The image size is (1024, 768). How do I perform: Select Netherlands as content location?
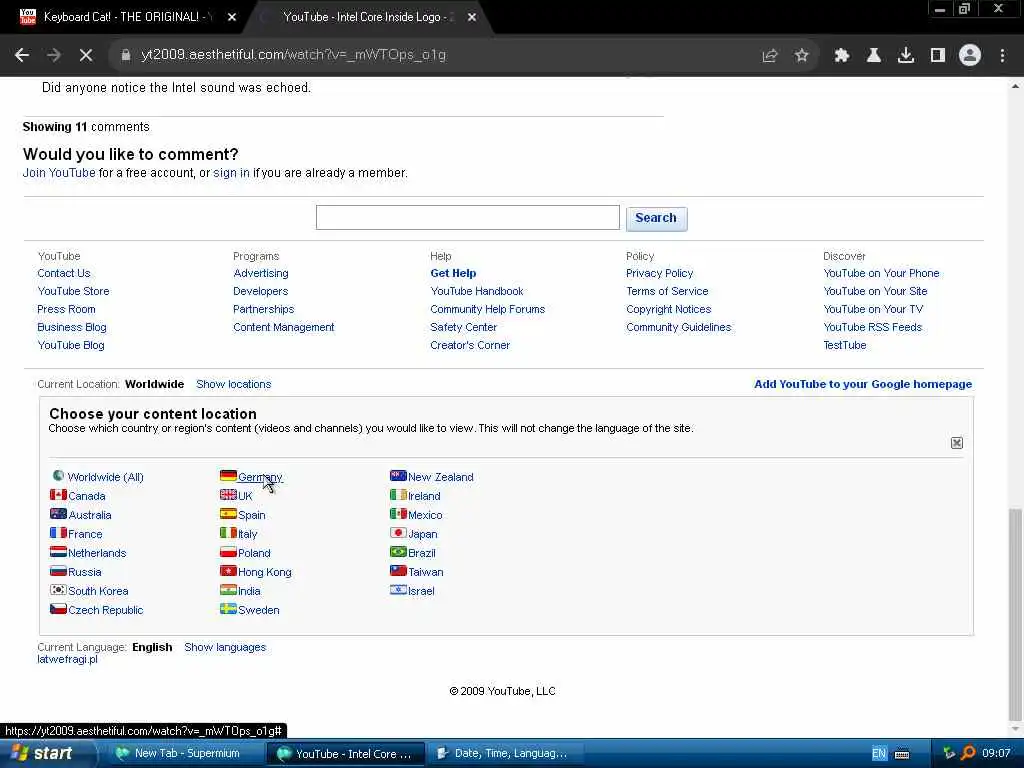[x=97, y=553]
